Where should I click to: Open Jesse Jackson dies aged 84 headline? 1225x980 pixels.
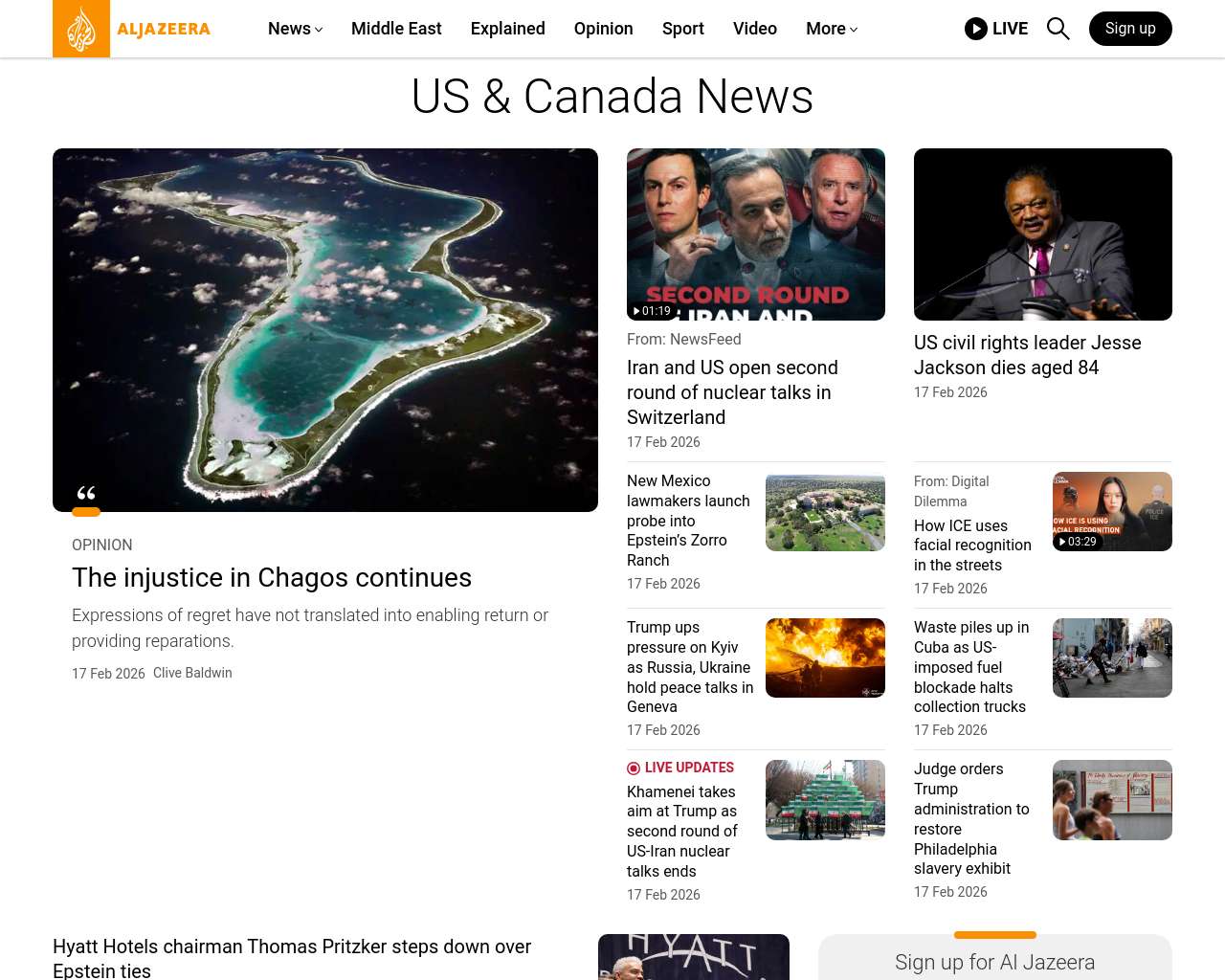coord(1028,355)
